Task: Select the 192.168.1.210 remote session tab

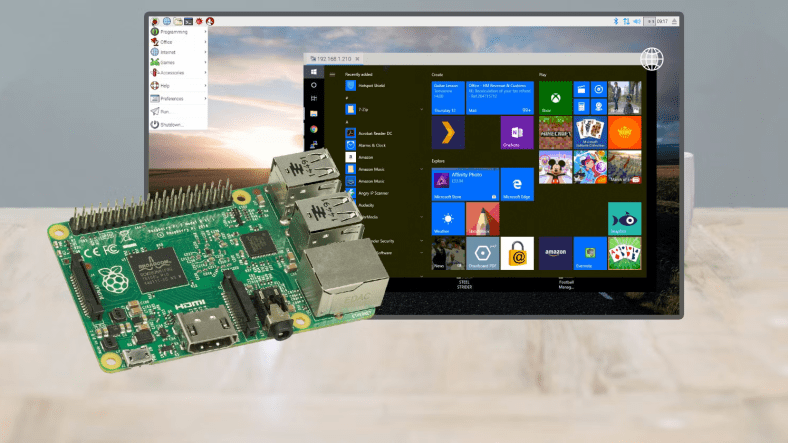Action: coord(332,59)
